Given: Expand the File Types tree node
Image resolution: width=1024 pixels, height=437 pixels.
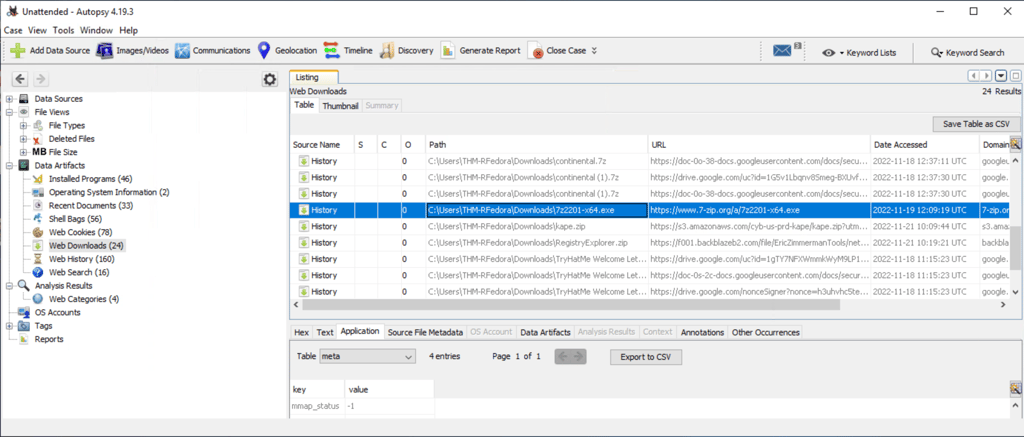Looking at the screenshot, I should 24,125.
